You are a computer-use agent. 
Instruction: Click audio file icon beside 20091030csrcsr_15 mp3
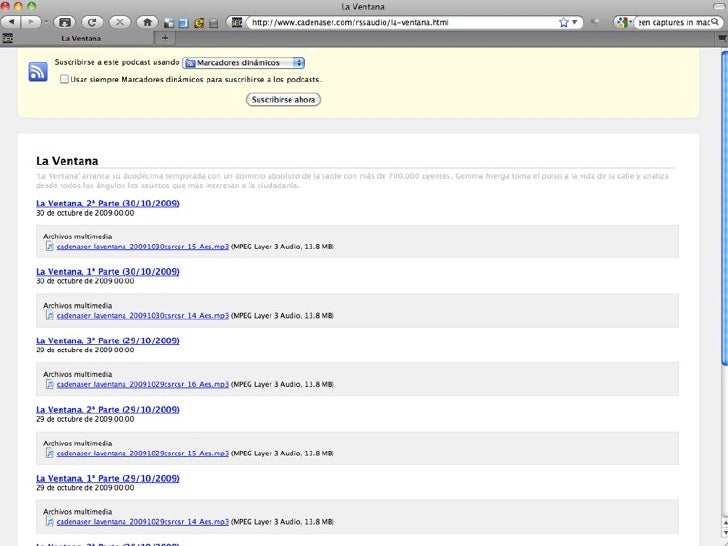(x=50, y=246)
